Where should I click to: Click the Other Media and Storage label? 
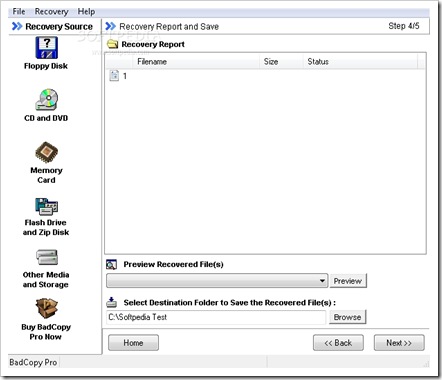(46, 280)
